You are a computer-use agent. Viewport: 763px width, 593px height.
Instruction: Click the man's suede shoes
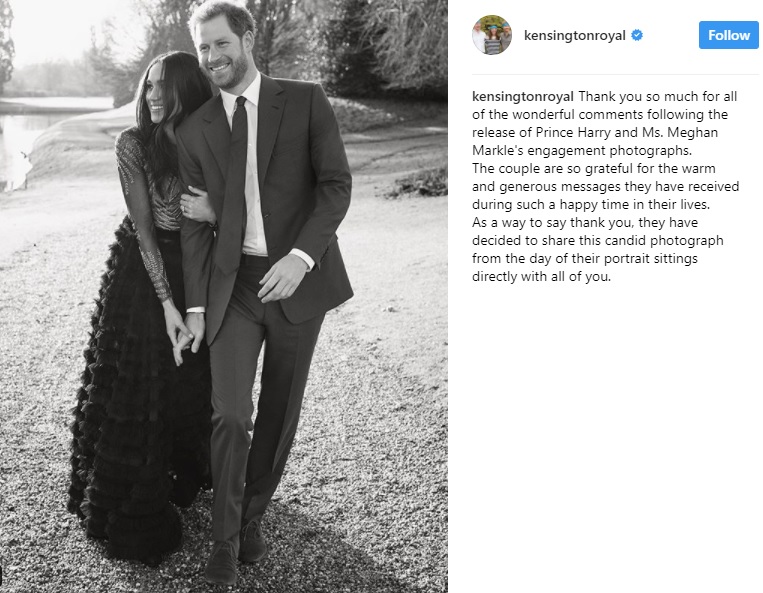pos(235,550)
